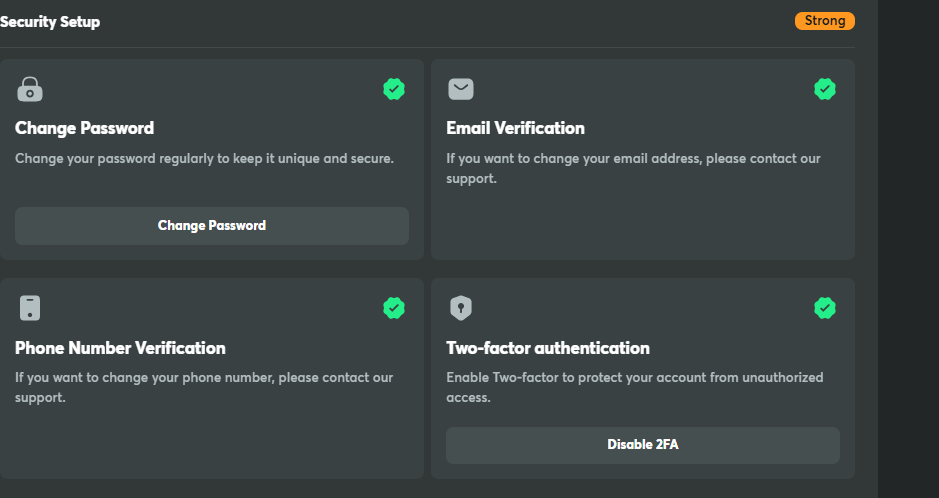Viewport: 939px width, 498px height.
Task: Click green verified badge on Two-factor authentication card
Action: [825, 308]
